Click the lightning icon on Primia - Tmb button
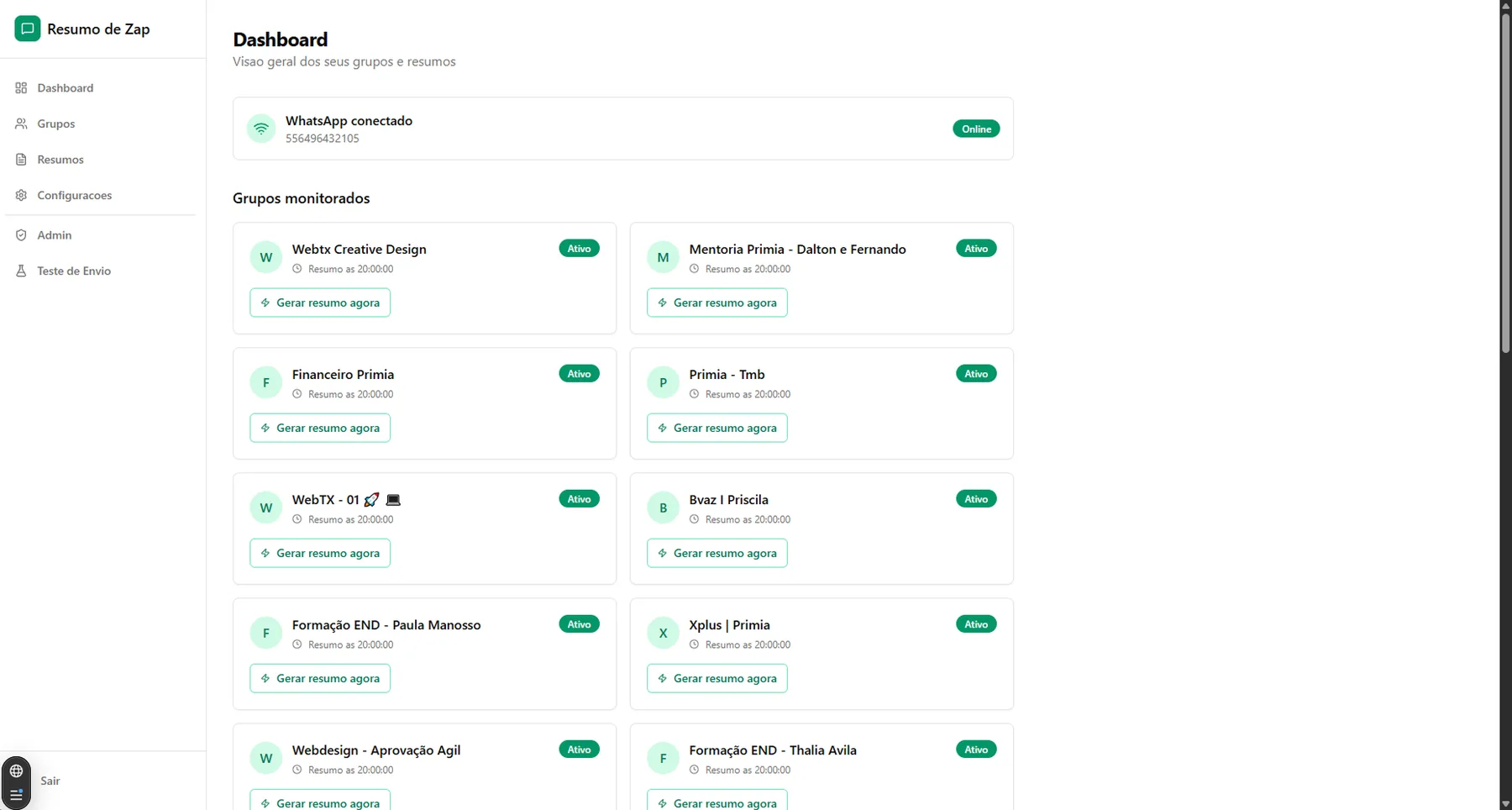 pos(662,428)
